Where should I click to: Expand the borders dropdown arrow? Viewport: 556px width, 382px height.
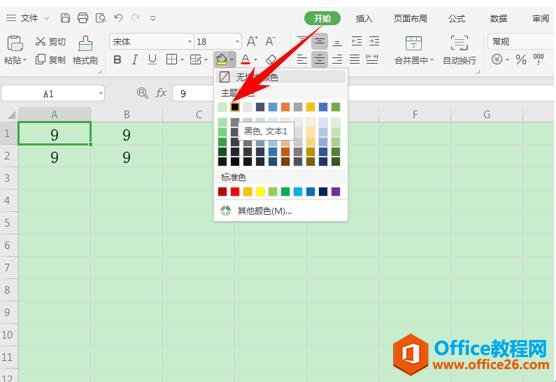pos(182,60)
